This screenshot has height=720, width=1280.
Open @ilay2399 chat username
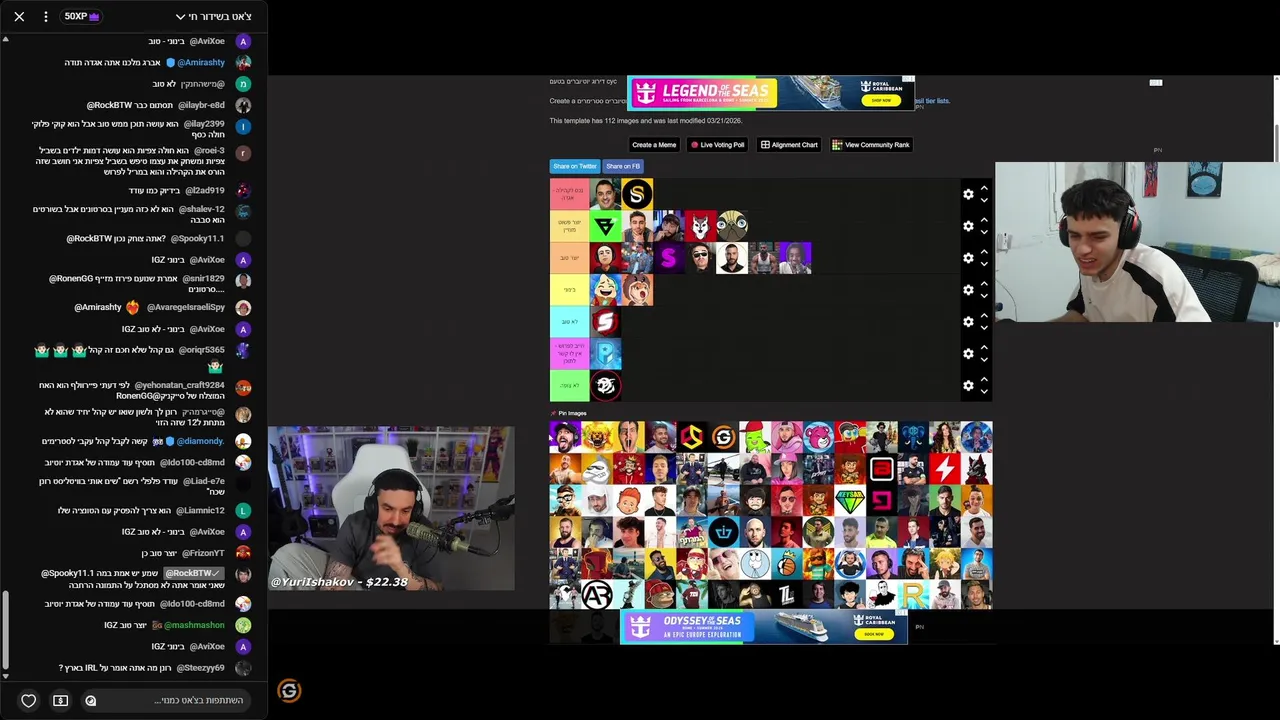tap(204, 124)
